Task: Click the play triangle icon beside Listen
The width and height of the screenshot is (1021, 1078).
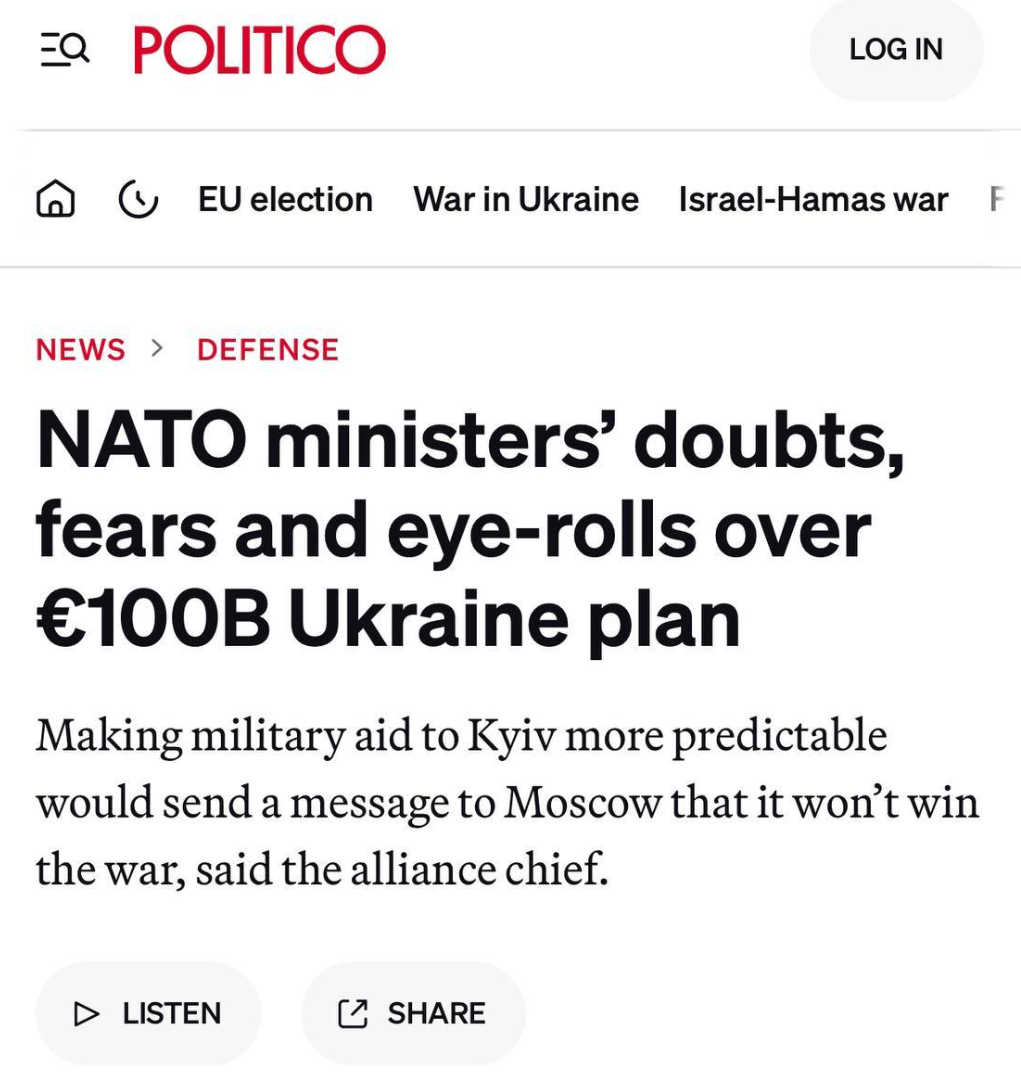Action: point(87,1014)
